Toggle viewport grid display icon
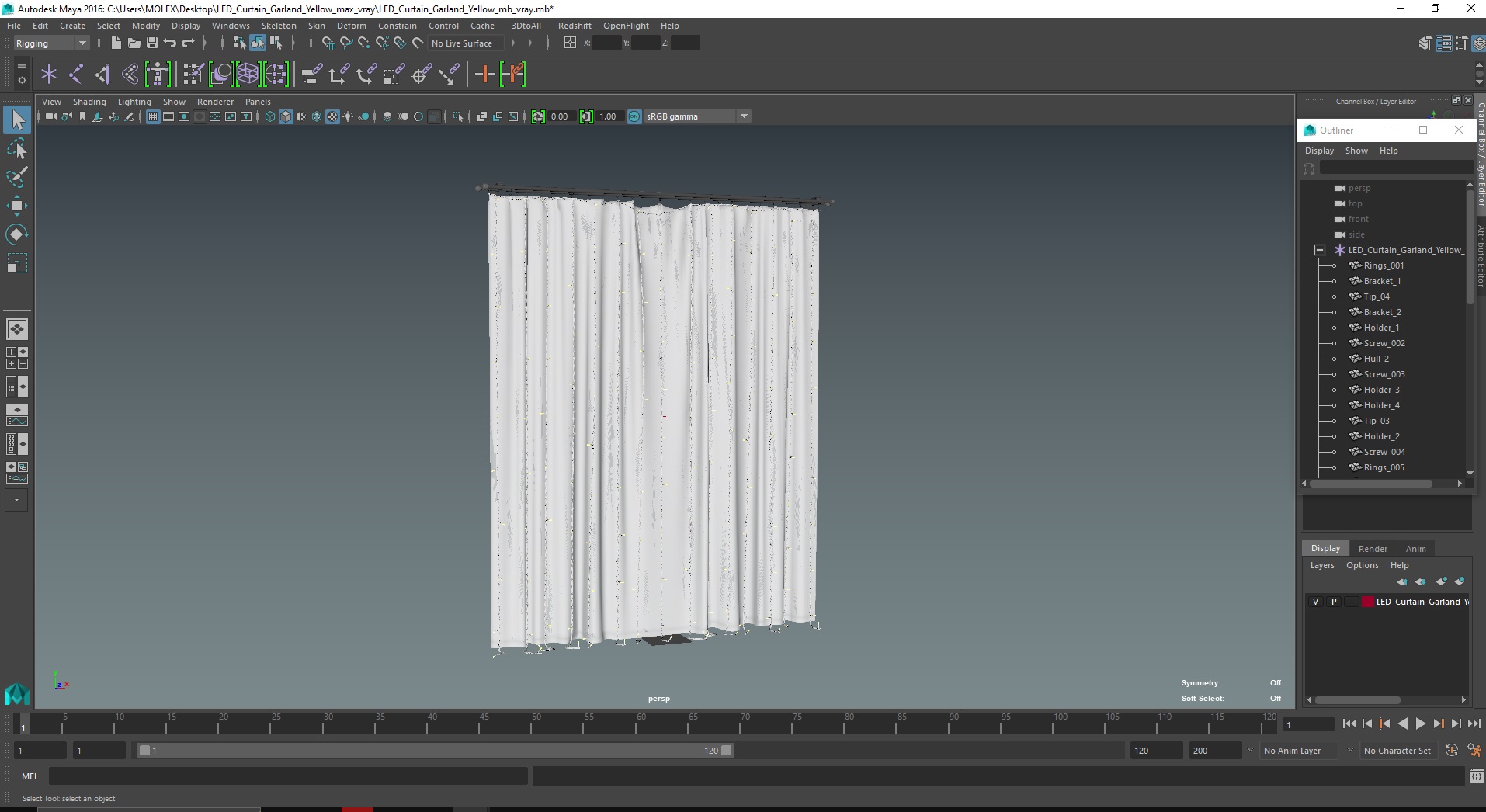Screen dimensions: 1486x812 click(153, 117)
